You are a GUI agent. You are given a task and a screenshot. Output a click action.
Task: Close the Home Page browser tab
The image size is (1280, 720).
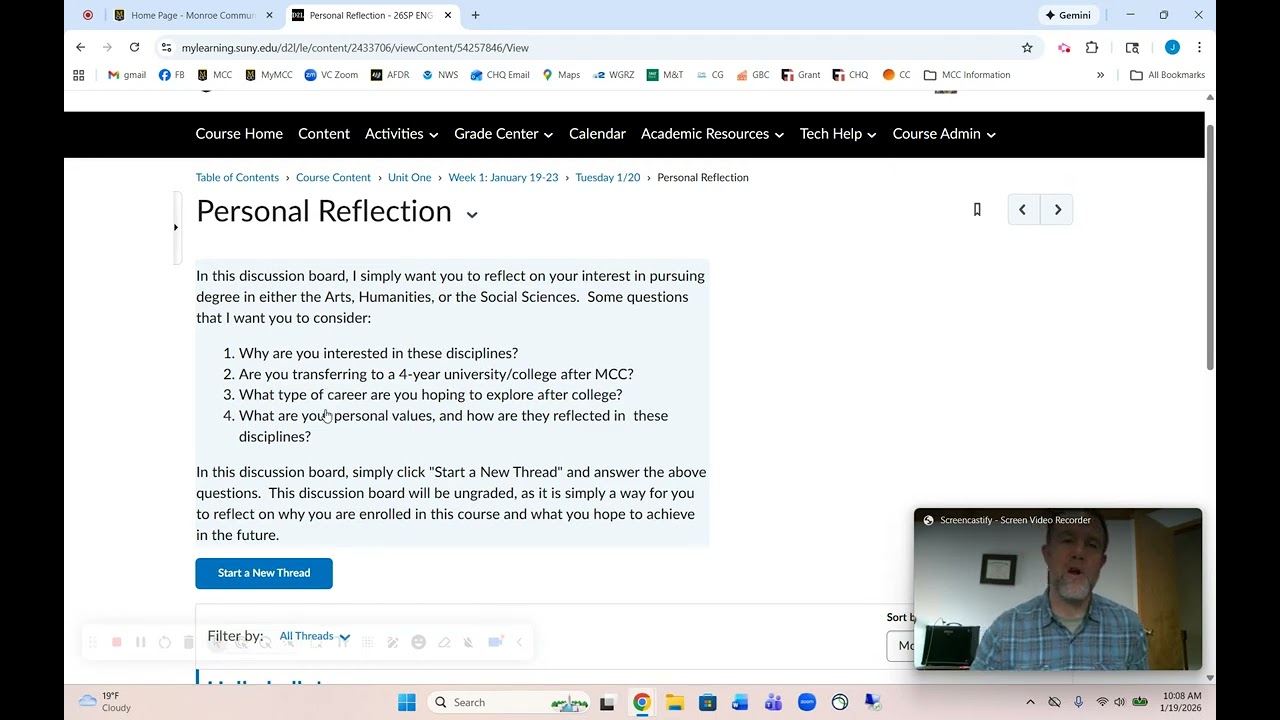(269, 15)
